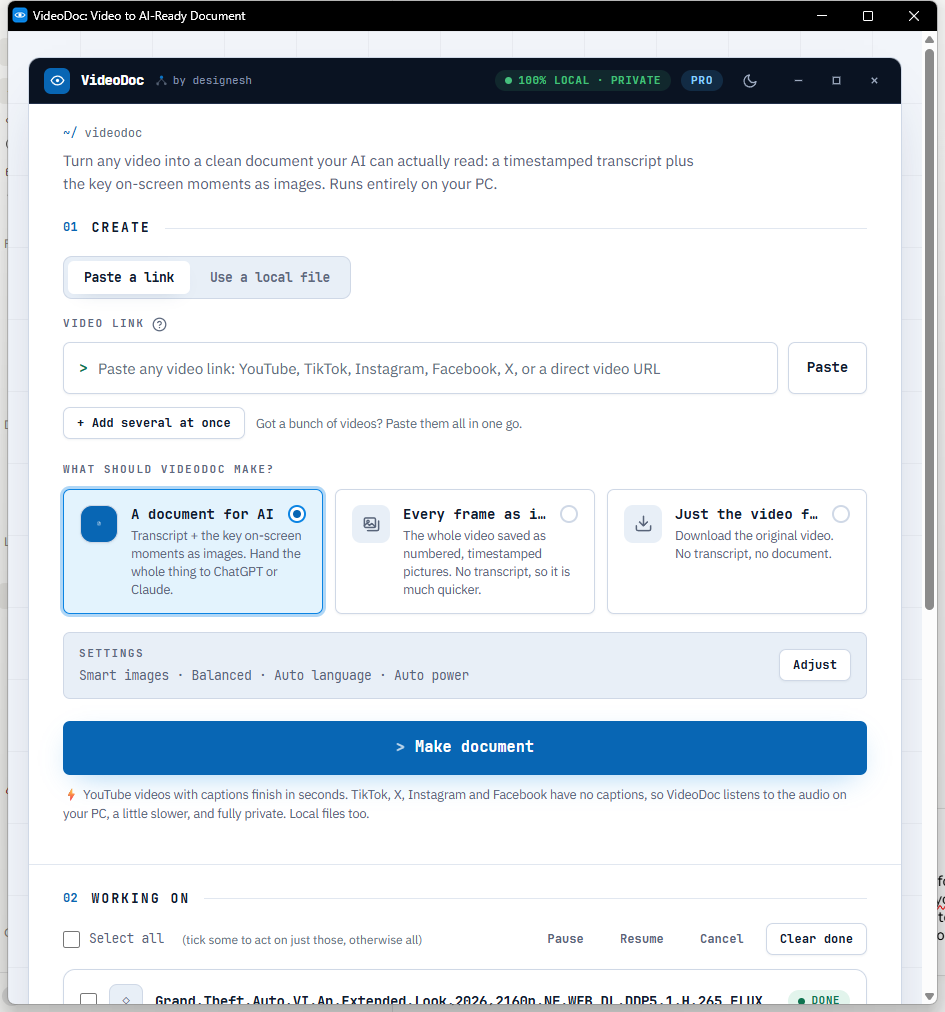The image size is (945, 1012).
Task: Toggle dark mode moon icon
Action: pos(749,81)
